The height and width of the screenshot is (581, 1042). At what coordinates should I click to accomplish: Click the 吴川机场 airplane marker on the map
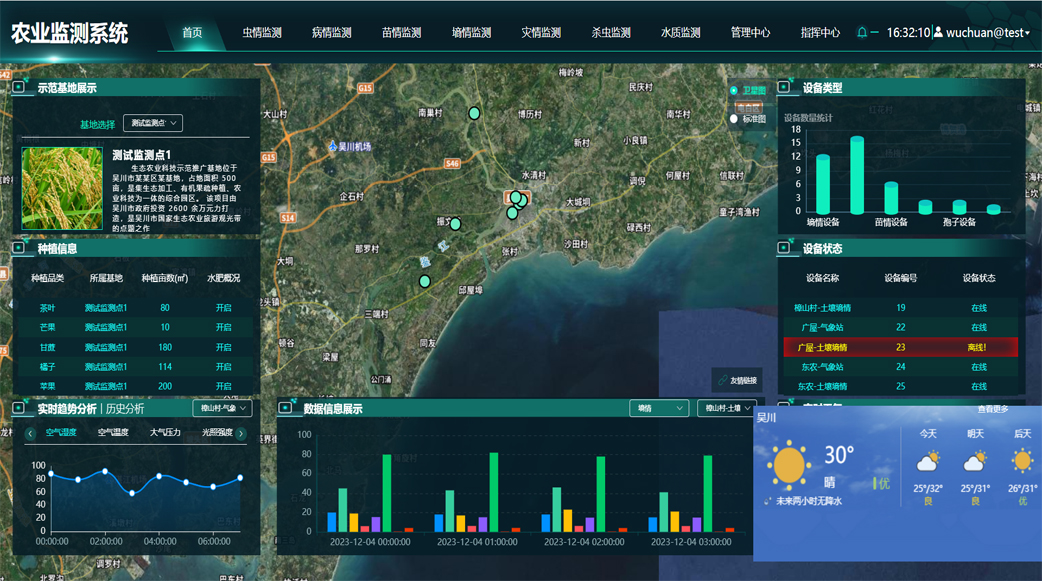click(332, 146)
